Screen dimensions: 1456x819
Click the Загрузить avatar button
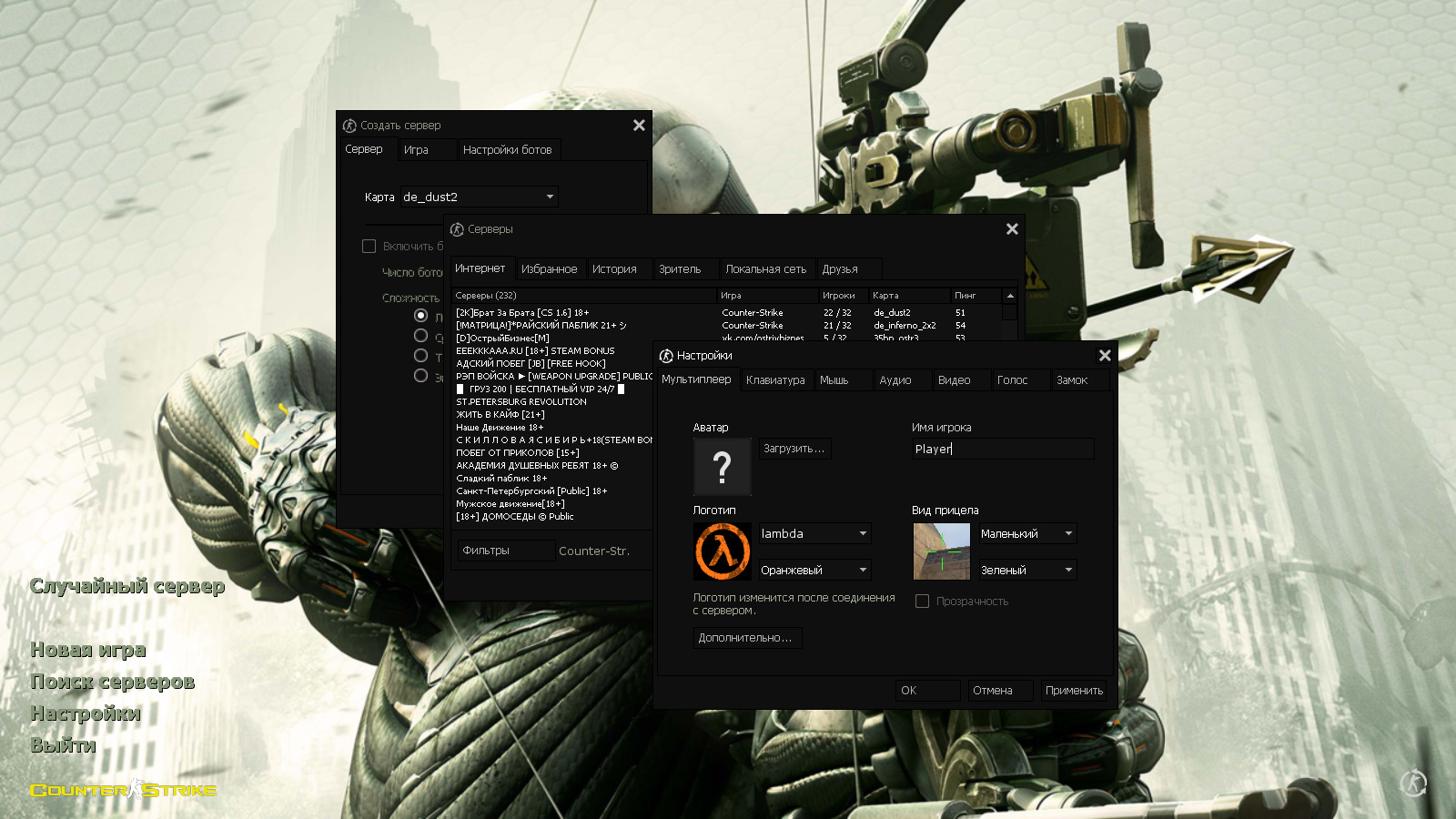tap(794, 449)
